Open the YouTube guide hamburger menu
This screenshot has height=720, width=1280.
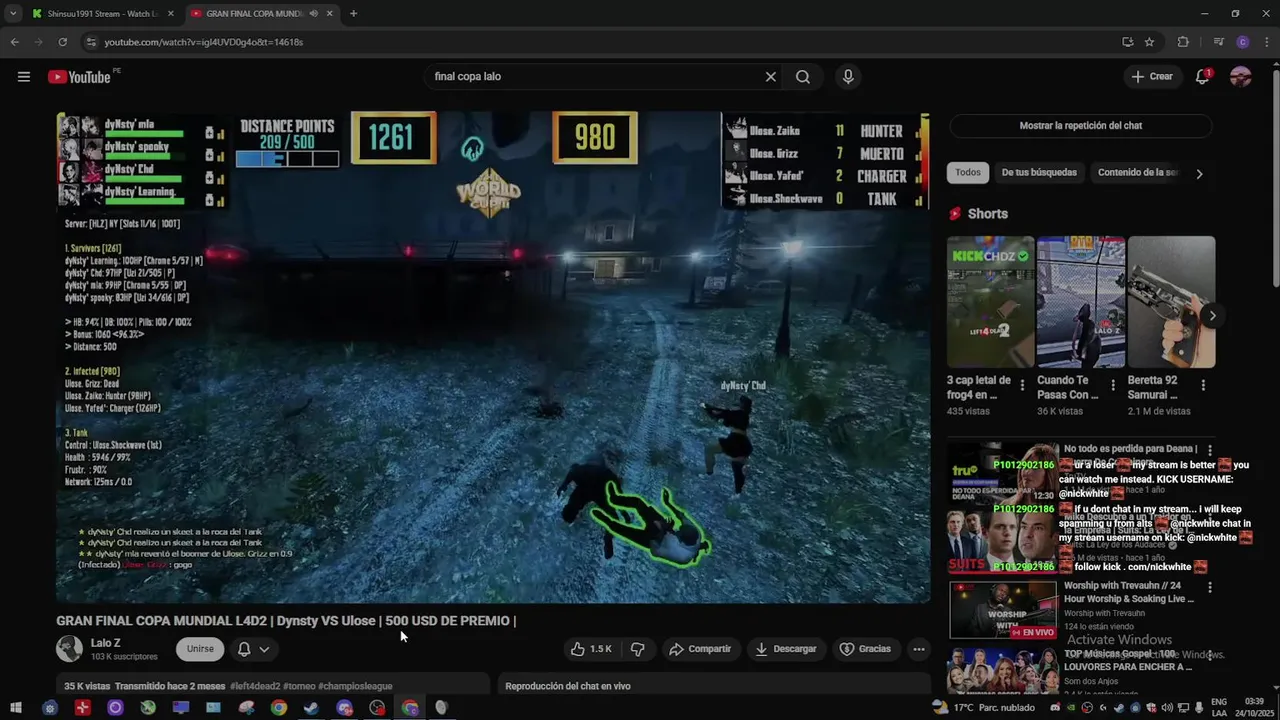(x=24, y=77)
